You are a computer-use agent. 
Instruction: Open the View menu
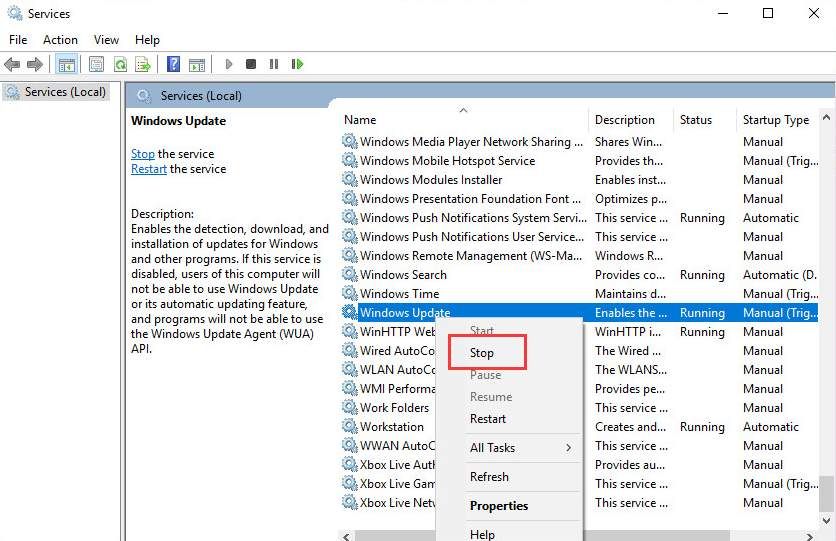pyautogui.click(x=106, y=39)
